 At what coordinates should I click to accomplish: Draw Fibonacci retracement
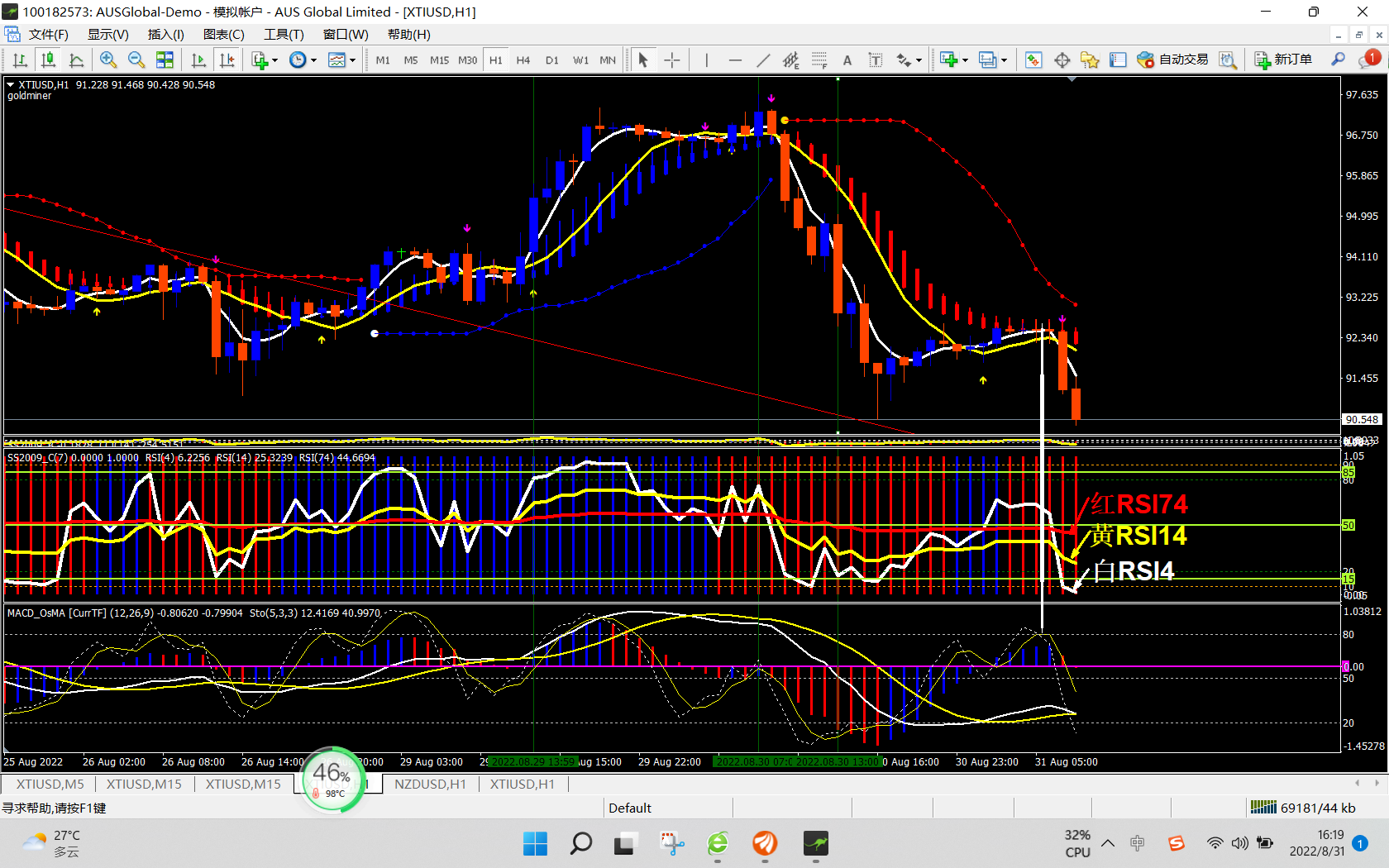coord(819,60)
